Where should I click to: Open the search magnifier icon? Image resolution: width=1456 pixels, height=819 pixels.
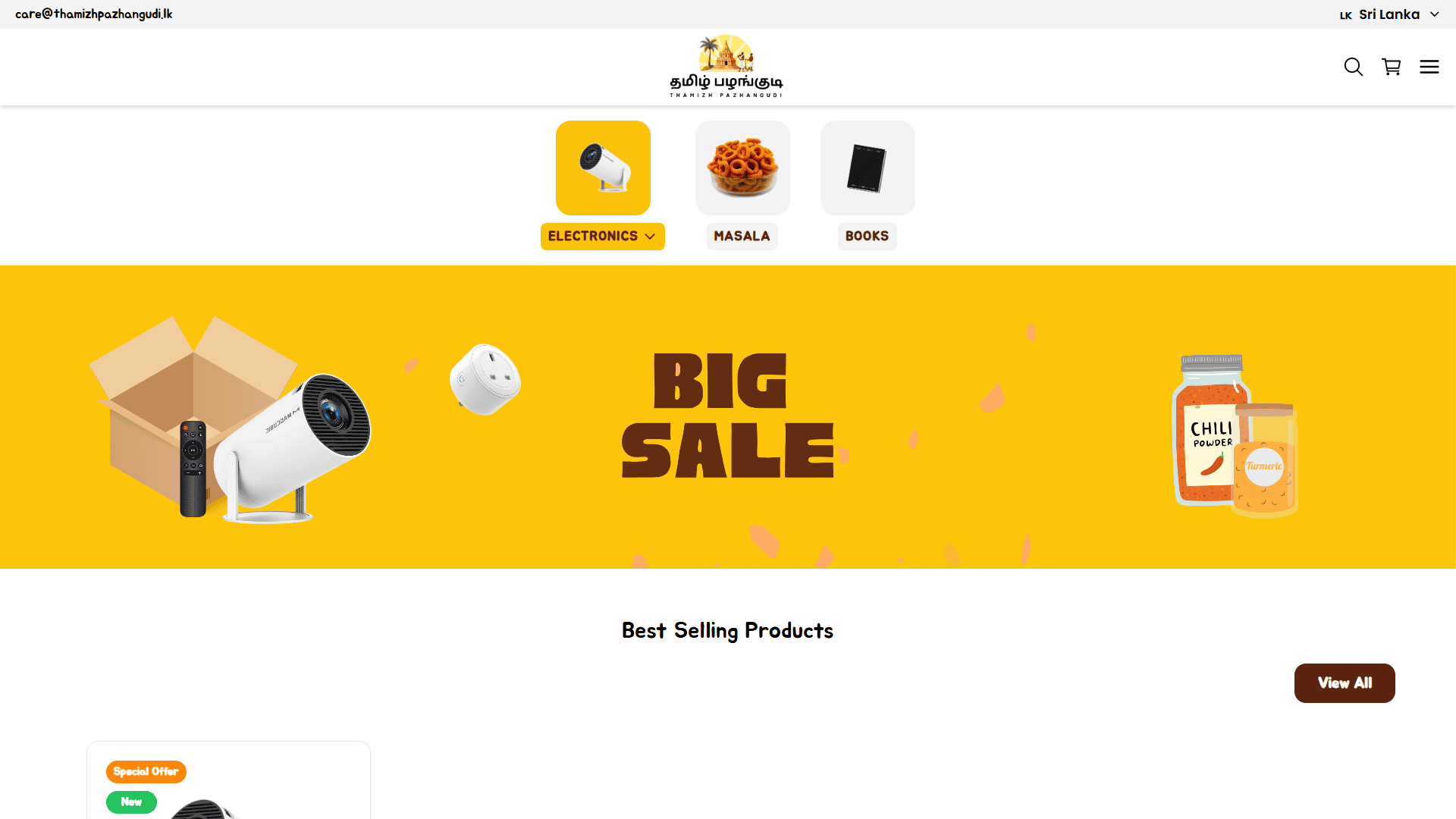pyautogui.click(x=1354, y=67)
